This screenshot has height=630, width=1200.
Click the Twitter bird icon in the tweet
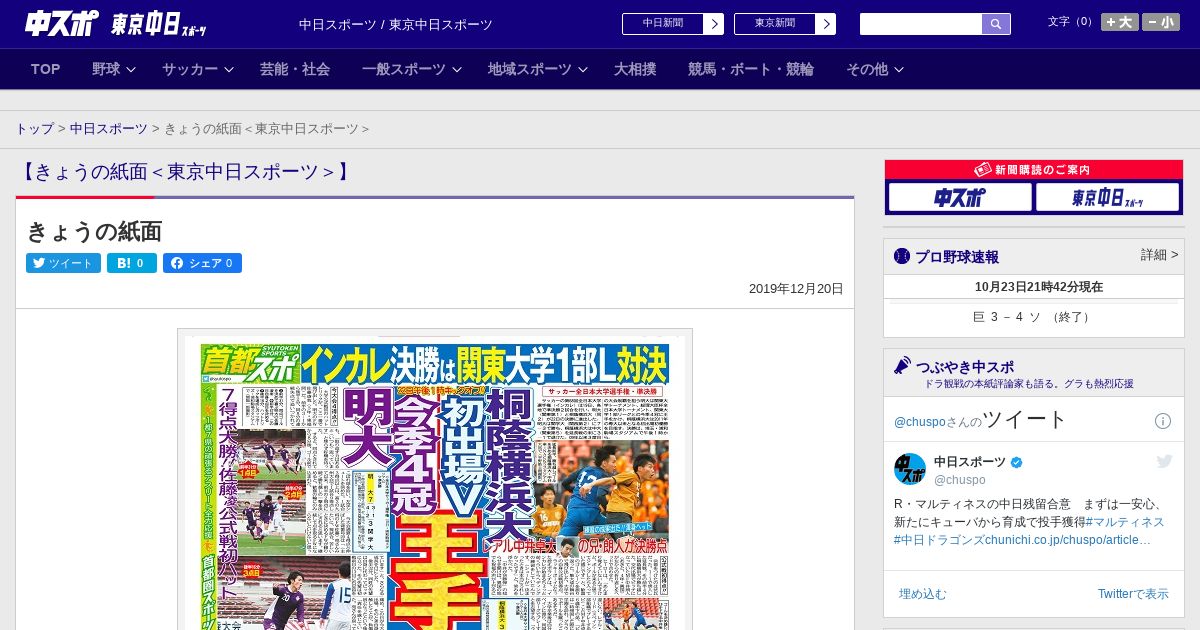[x=1164, y=461]
